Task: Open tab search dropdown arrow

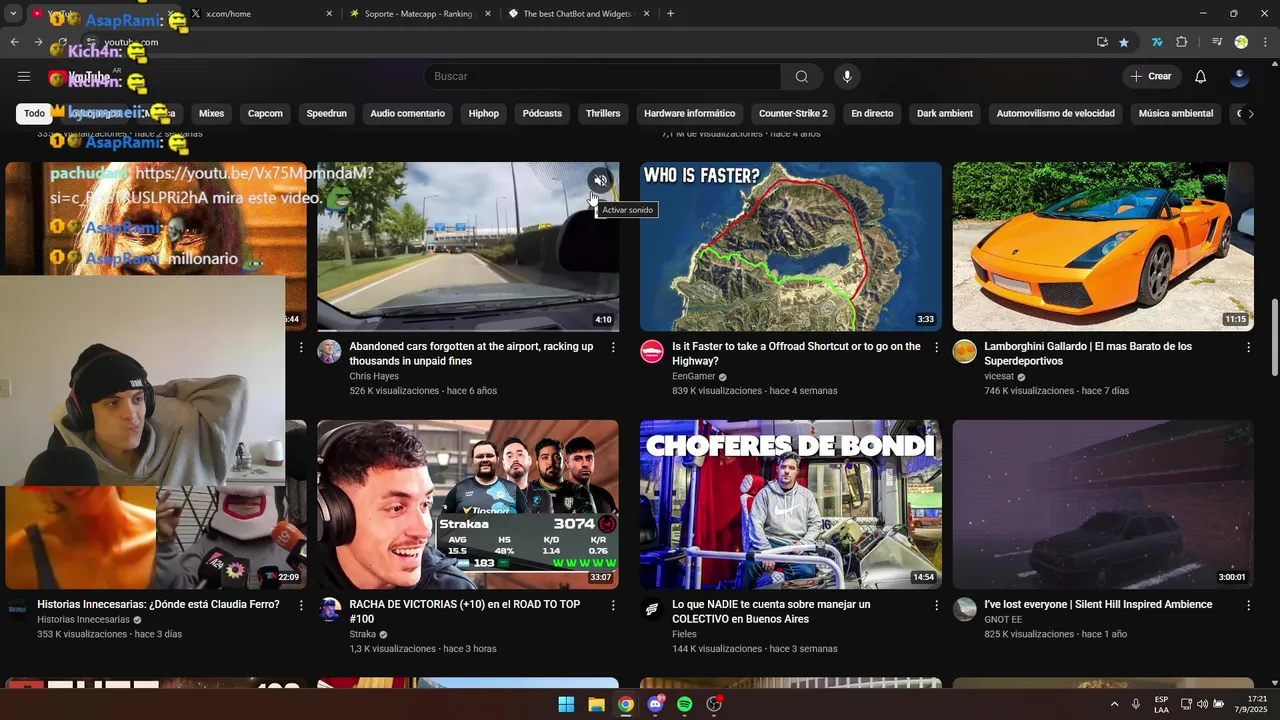Action: click(x=13, y=14)
